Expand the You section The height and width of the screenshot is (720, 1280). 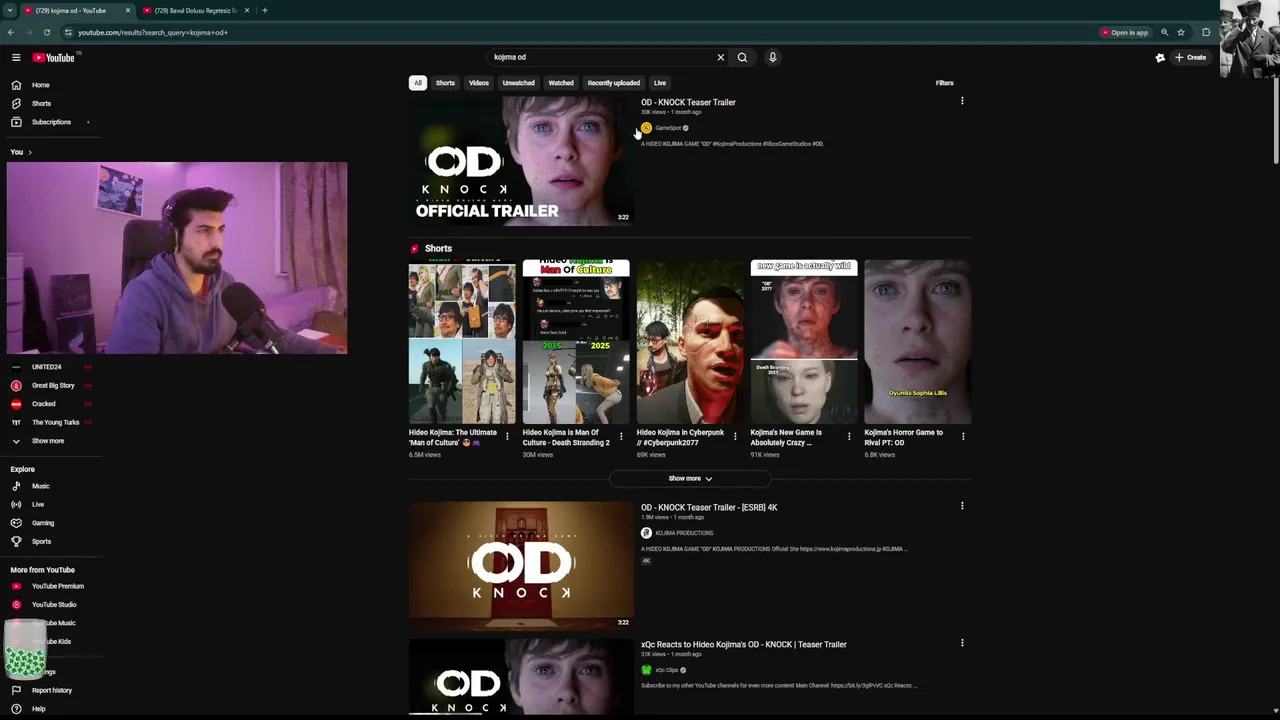click(21, 152)
